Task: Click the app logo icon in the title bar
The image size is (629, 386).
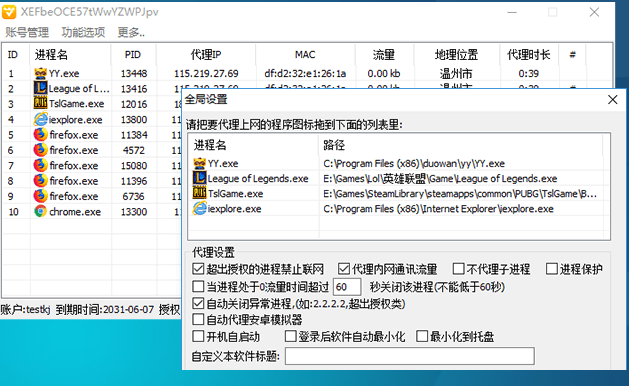Action: coord(9,12)
